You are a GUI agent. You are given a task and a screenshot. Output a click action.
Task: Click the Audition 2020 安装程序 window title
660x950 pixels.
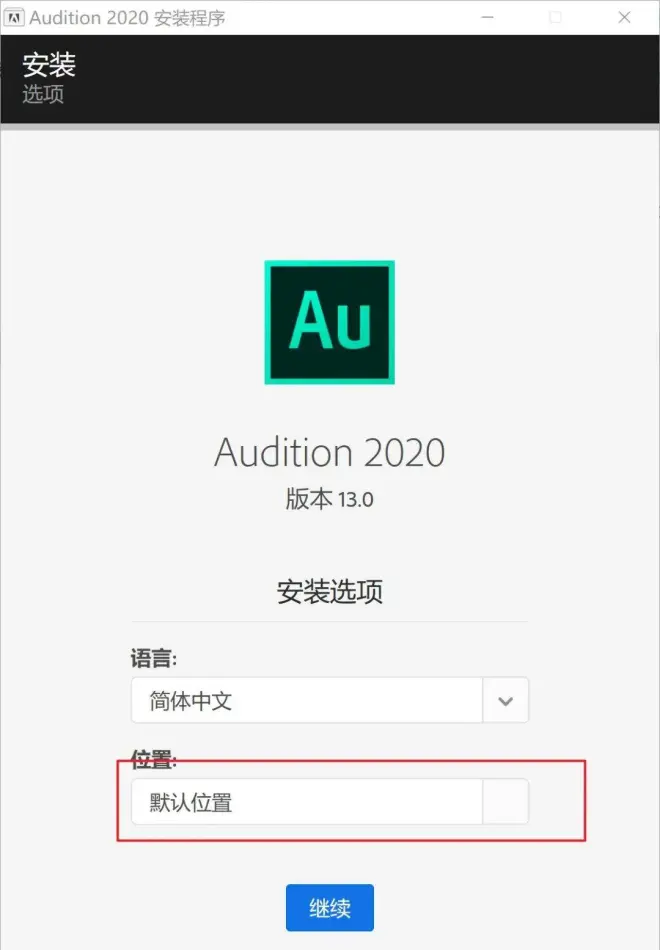coord(127,18)
